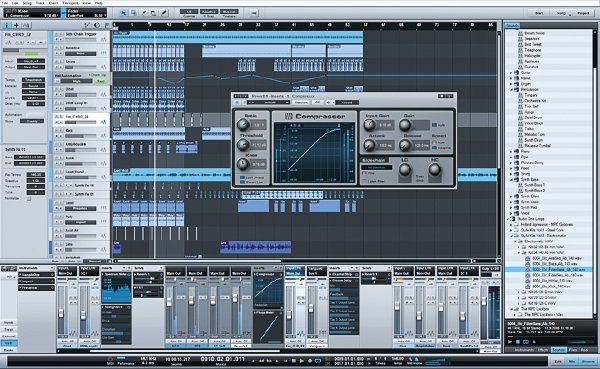Toggle Stereo Link checkbox in the Compressor

(x=242, y=182)
